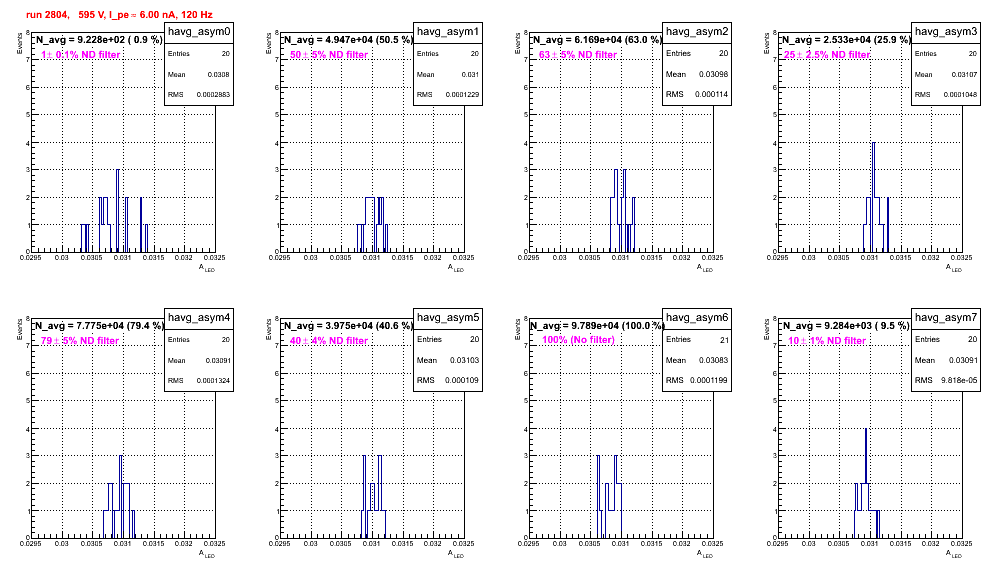Viewport: 996px width, 572px height.
Task: Click the A_LED axis title under havg_asym3
Action: 954,268
